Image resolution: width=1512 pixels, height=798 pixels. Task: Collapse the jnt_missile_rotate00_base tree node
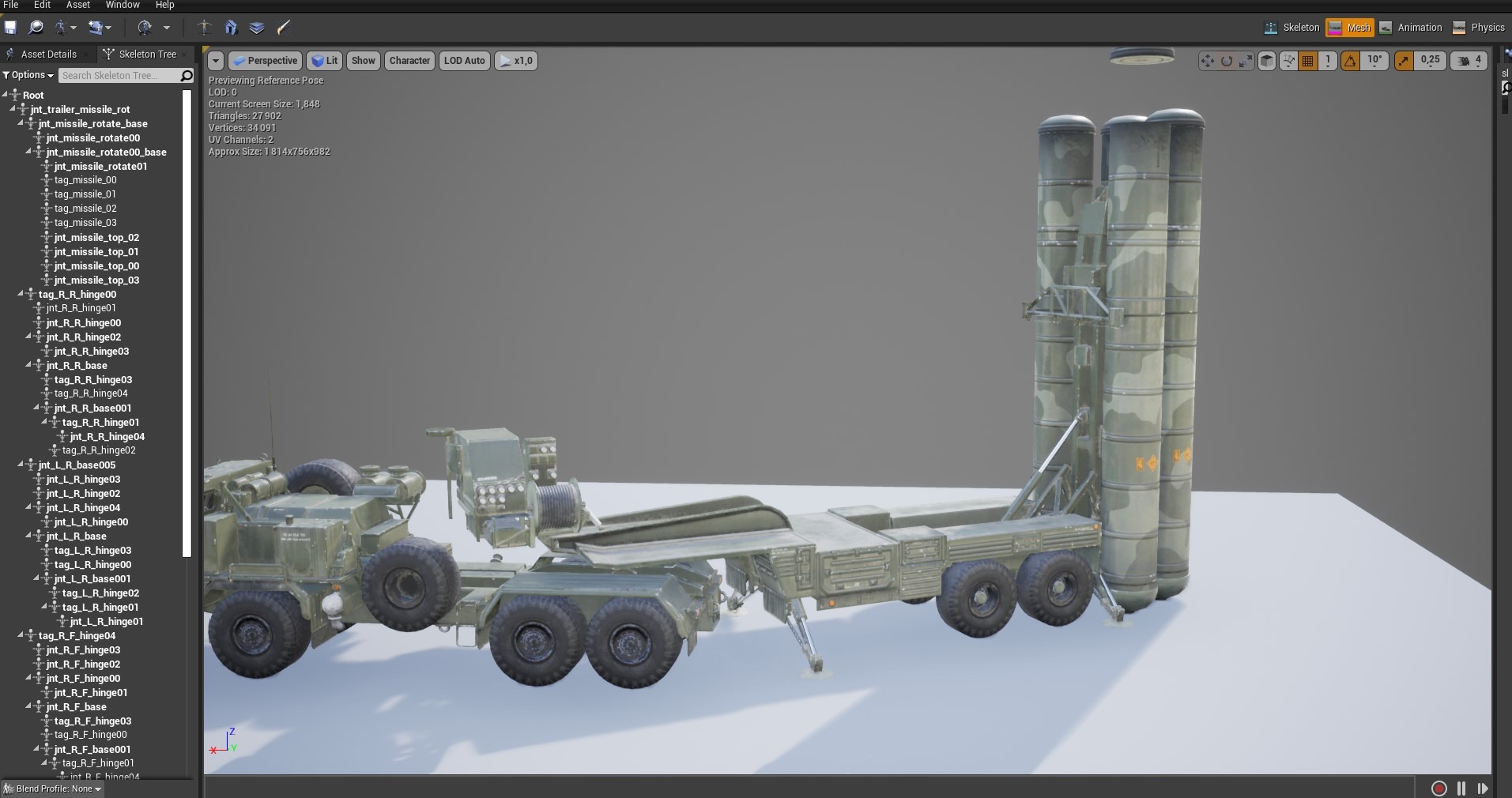click(x=28, y=152)
